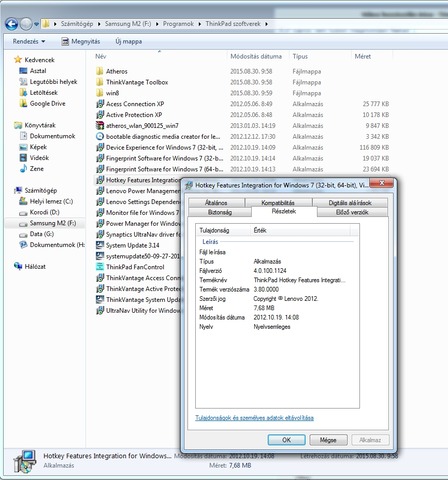Open Letöltések folder in sidebar

pyautogui.click(x=44, y=92)
